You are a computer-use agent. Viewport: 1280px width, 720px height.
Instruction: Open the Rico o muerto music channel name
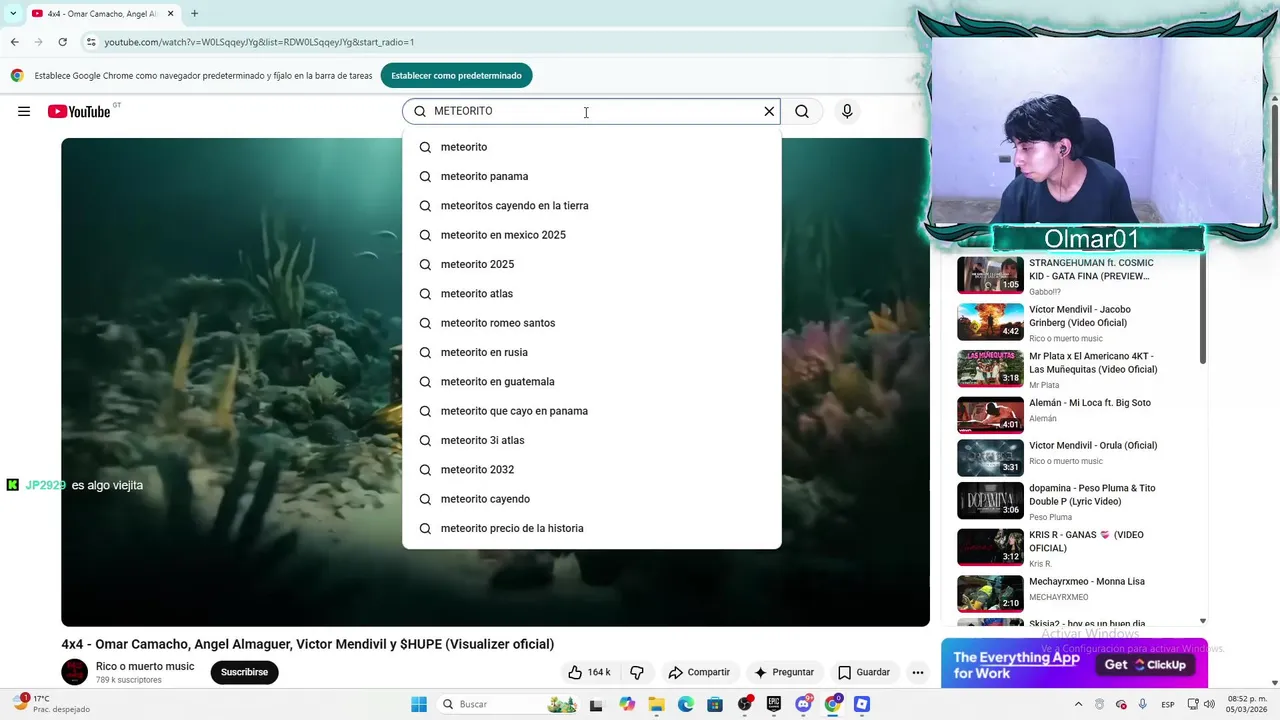[145, 666]
